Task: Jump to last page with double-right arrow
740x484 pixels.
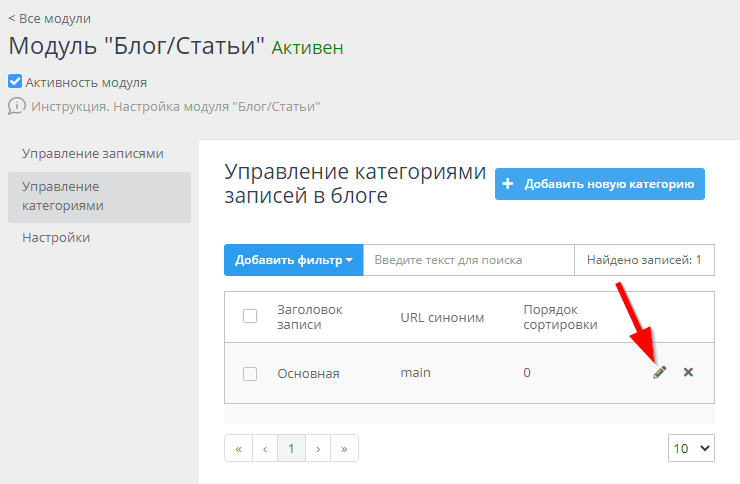Action: (x=344, y=449)
